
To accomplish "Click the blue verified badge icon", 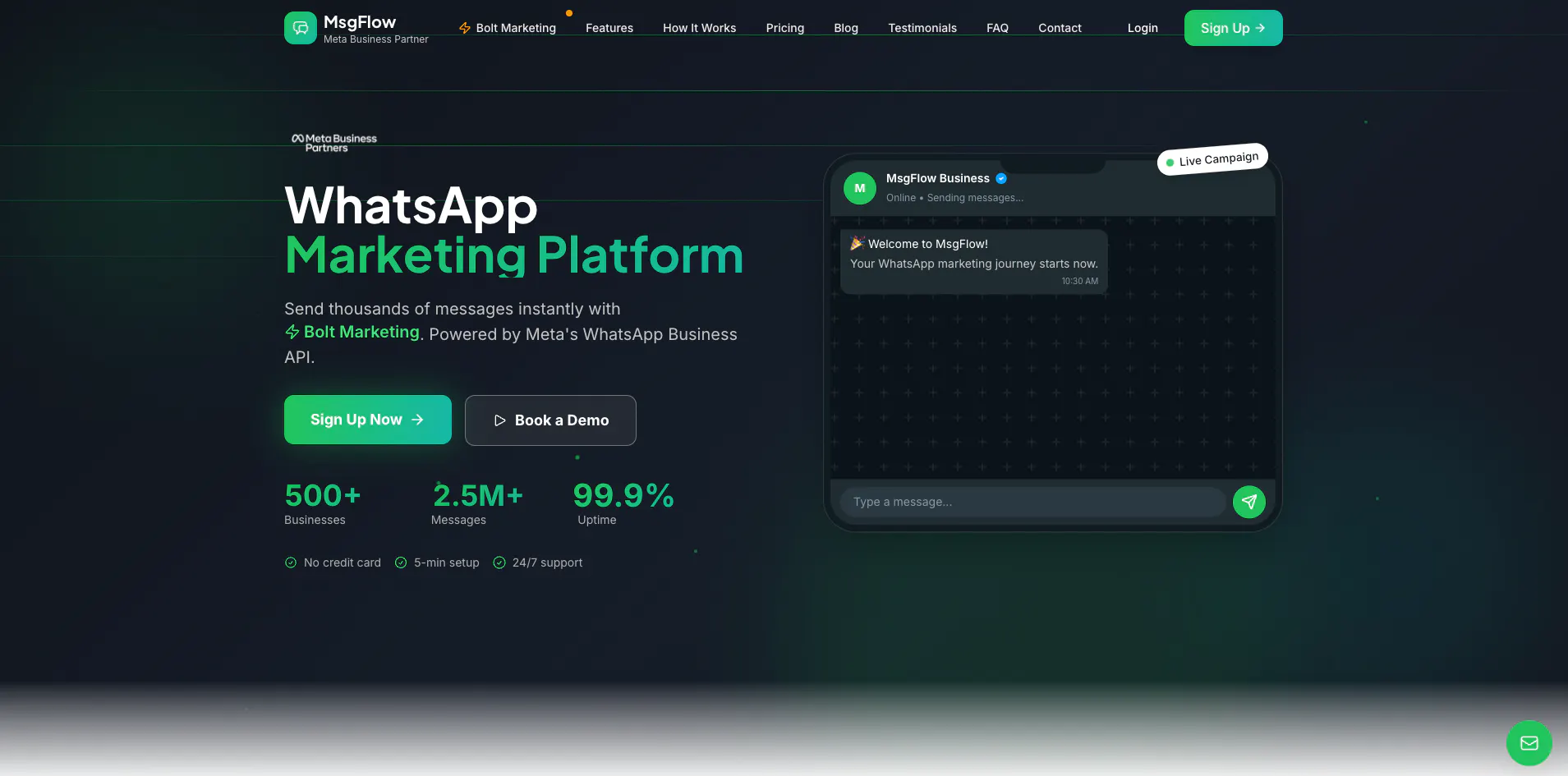I will [1001, 178].
